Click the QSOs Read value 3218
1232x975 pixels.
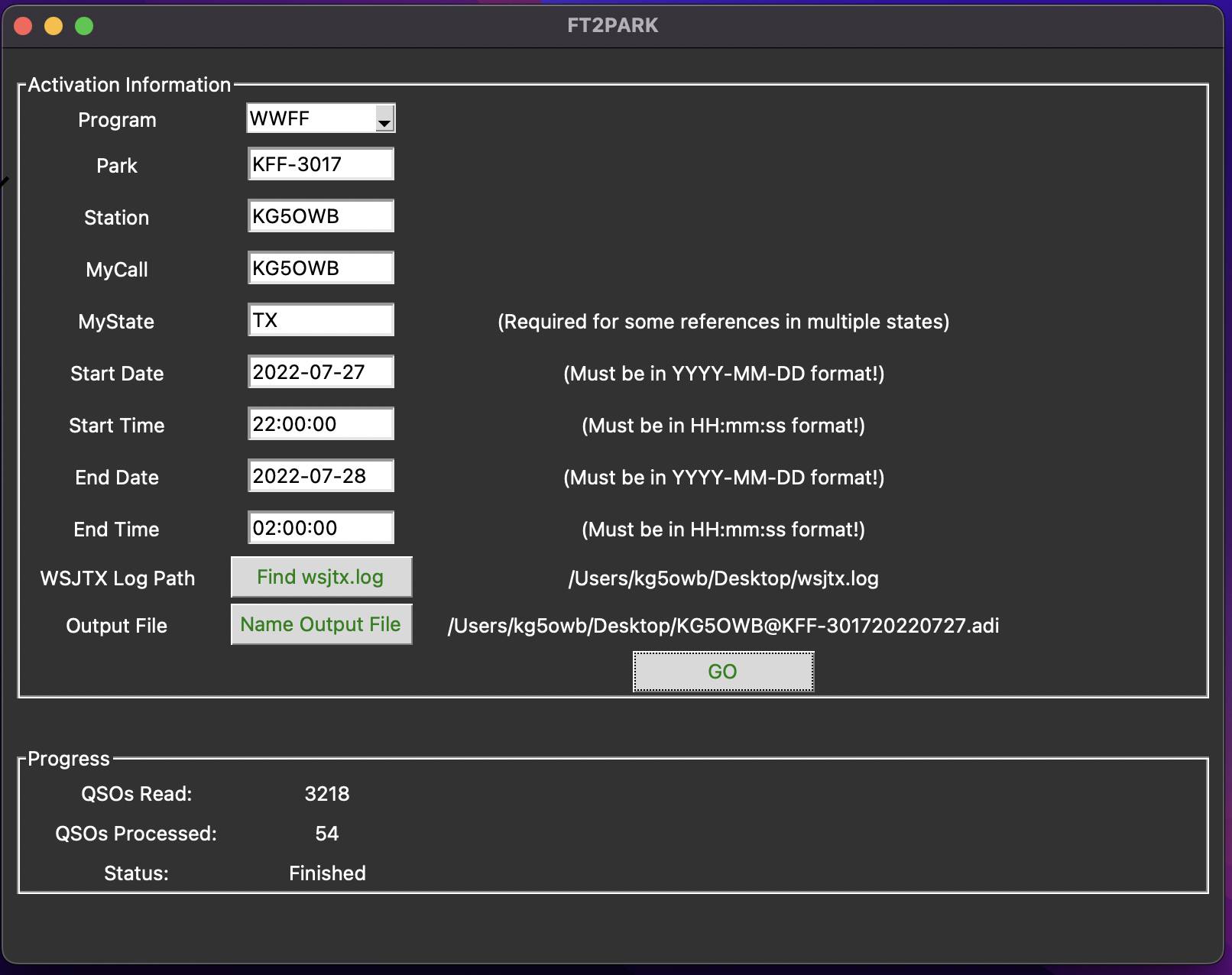coord(327,794)
